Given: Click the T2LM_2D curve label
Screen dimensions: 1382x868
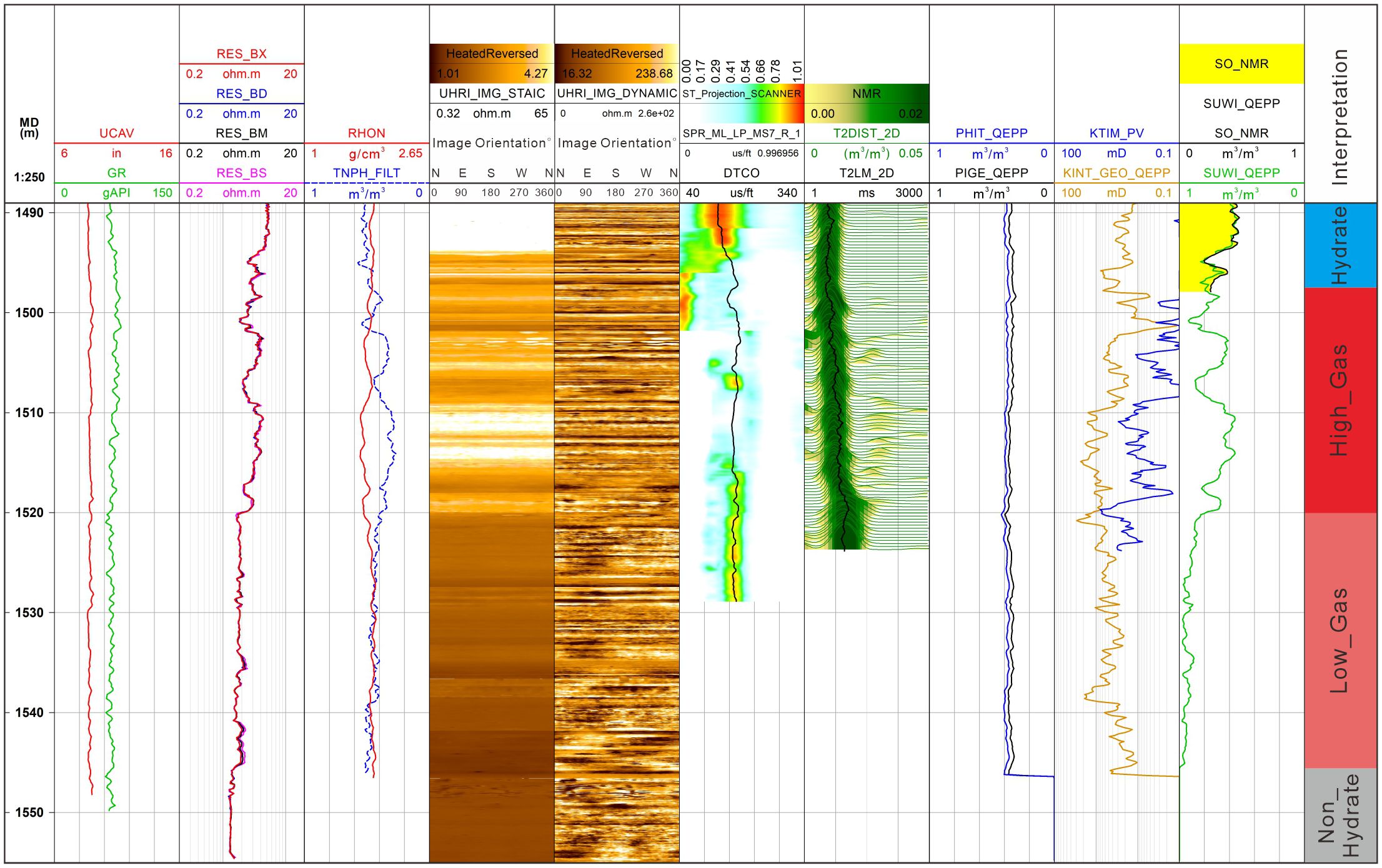Looking at the screenshot, I should pyautogui.click(x=867, y=173).
